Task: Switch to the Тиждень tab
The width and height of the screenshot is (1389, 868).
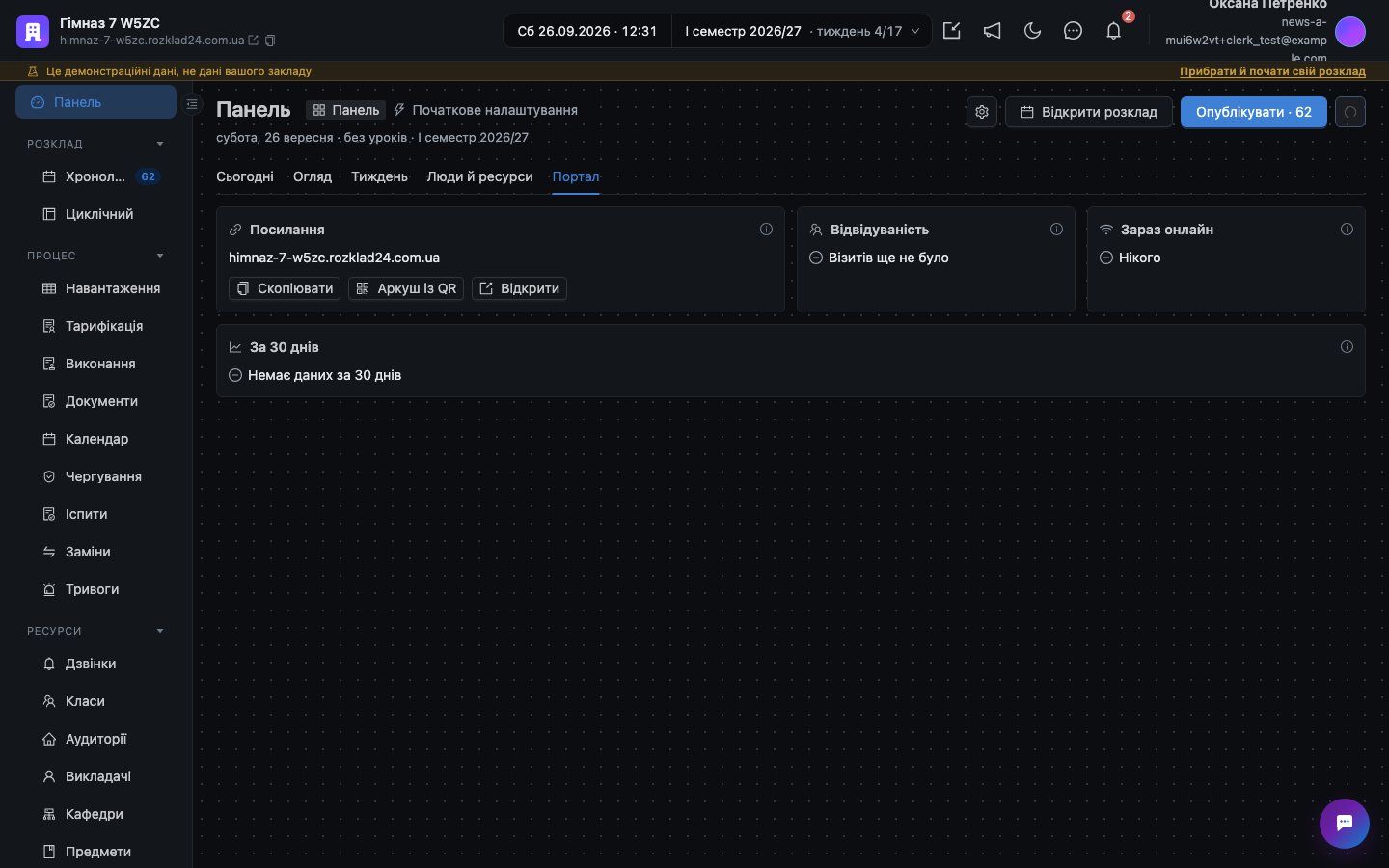Action: [x=379, y=176]
